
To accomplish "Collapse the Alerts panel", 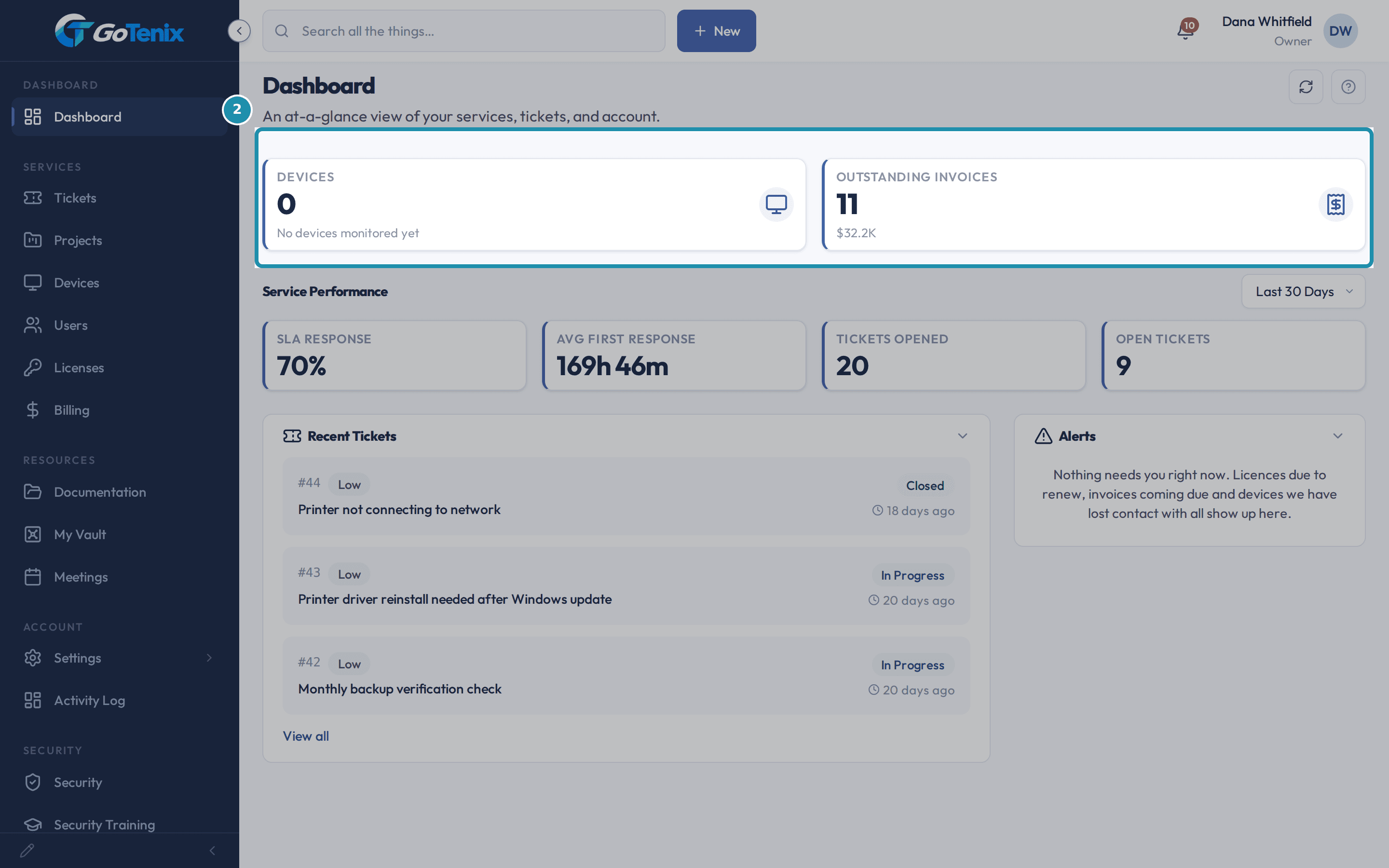I will 1338,436.
